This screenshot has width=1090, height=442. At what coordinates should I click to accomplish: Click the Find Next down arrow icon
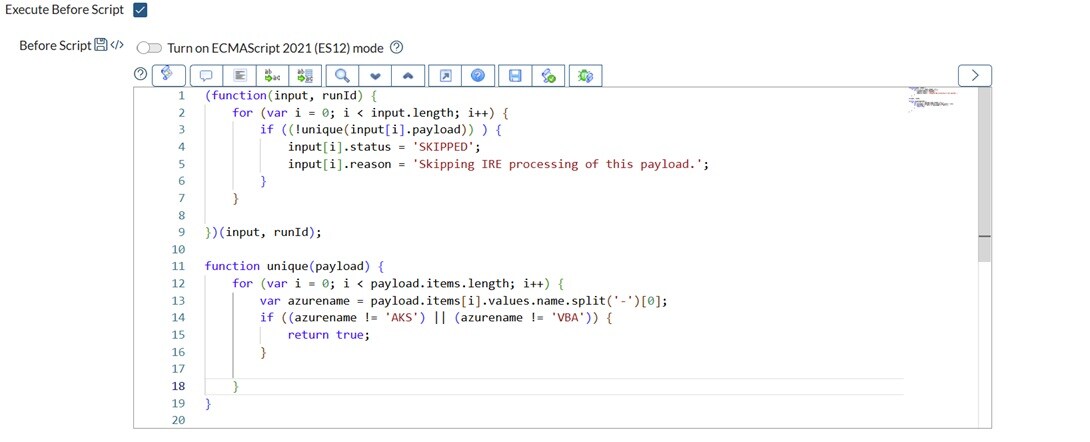pyautogui.click(x=375, y=75)
